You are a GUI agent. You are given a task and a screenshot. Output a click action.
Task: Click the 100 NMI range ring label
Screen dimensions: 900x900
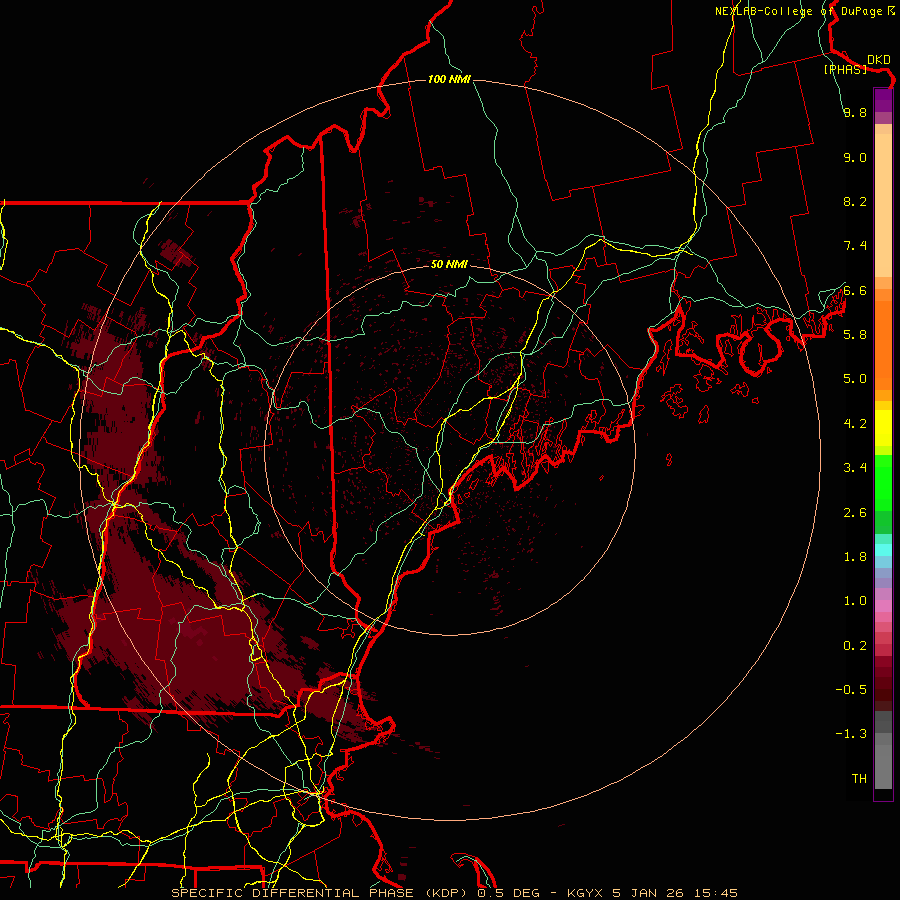pos(449,79)
